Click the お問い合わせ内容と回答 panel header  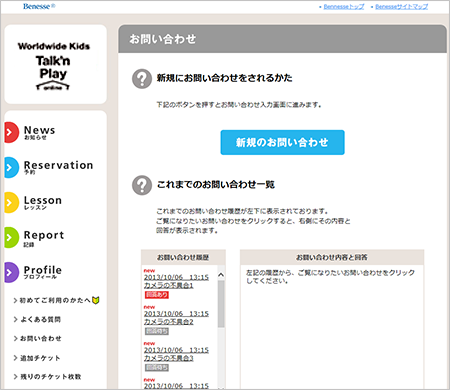tap(332, 257)
